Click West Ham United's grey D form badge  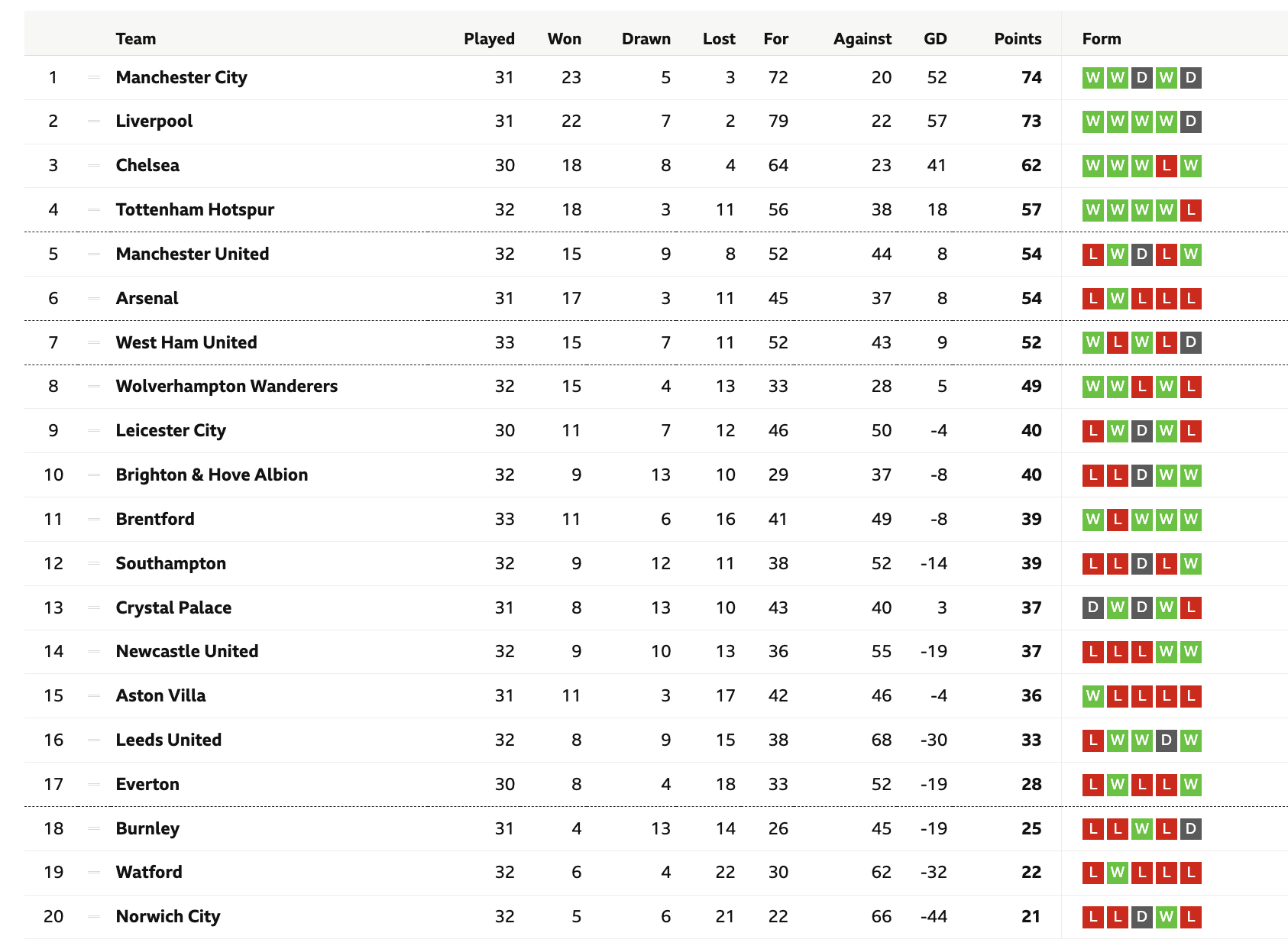click(x=1190, y=342)
